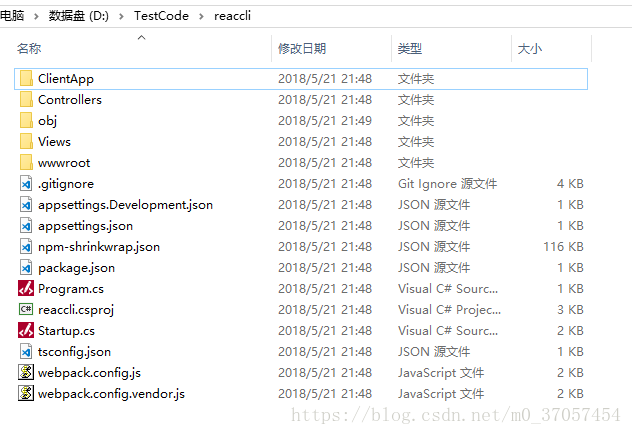This screenshot has height=435, width=632.
Task: Click the JavaScript 文件 type of webpack.config.vendor.js
Action: (x=441, y=393)
